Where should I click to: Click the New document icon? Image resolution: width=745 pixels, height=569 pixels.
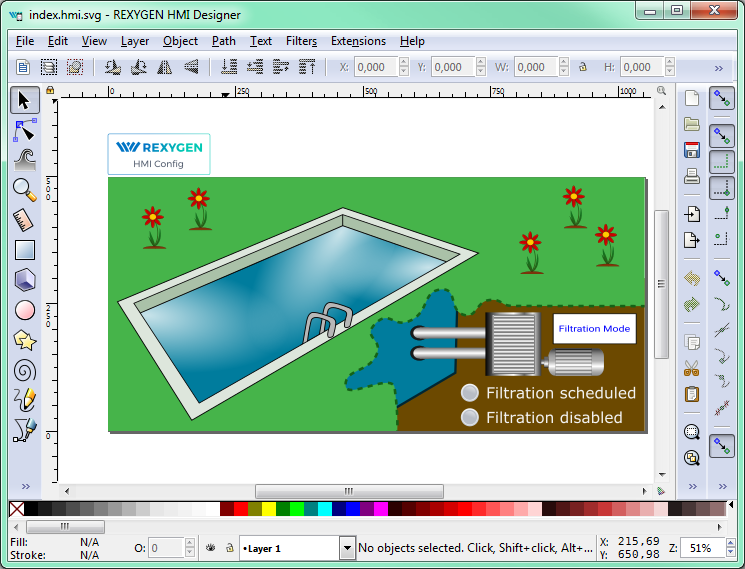[x=692, y=98]
